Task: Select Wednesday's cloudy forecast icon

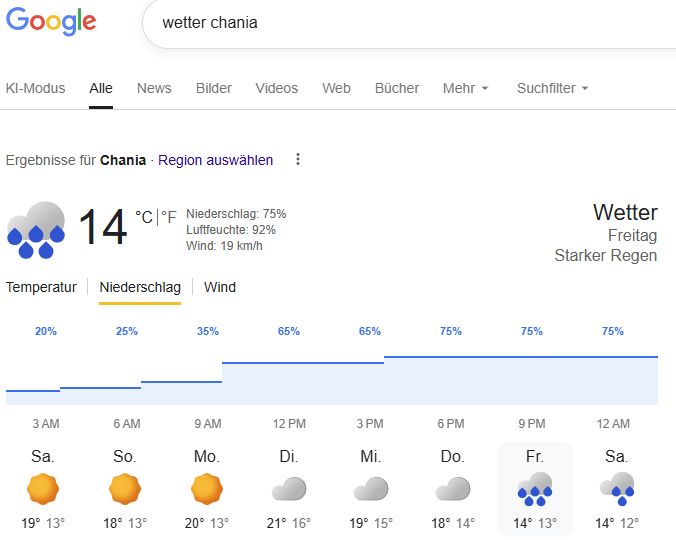Action: coord(371,489)
